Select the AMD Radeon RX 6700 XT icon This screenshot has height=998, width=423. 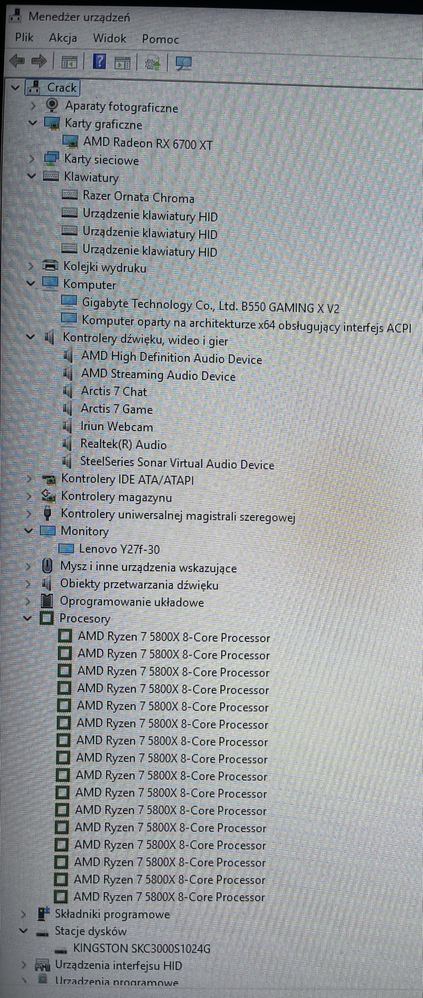click(72, 142)
